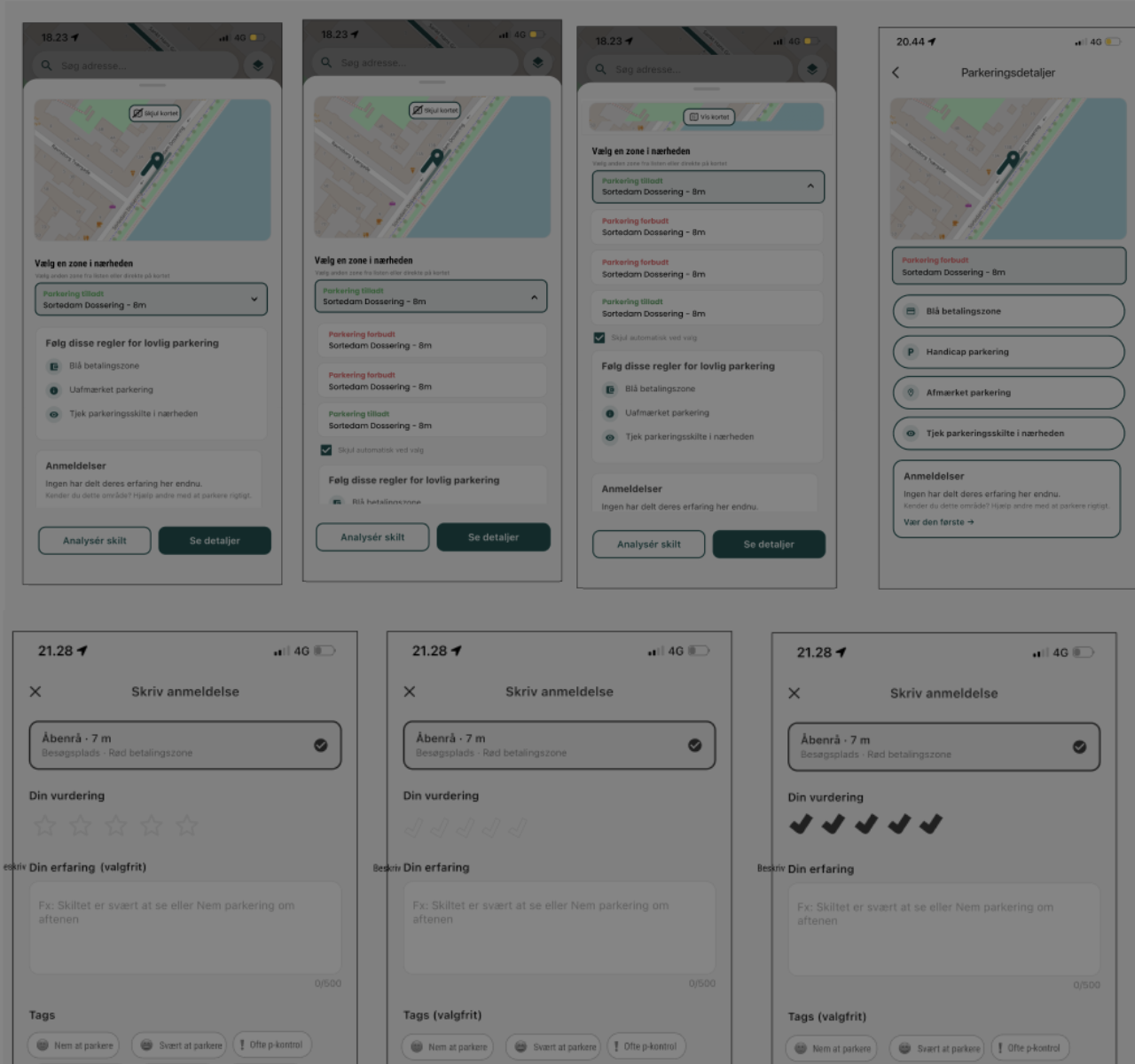Screen dimensions: 1135x1064
Task: Tap 'Tjek parkeringsskilte i nærheden' pill in Parkeringsdetaljer
Action: [x=1008, y=434]
